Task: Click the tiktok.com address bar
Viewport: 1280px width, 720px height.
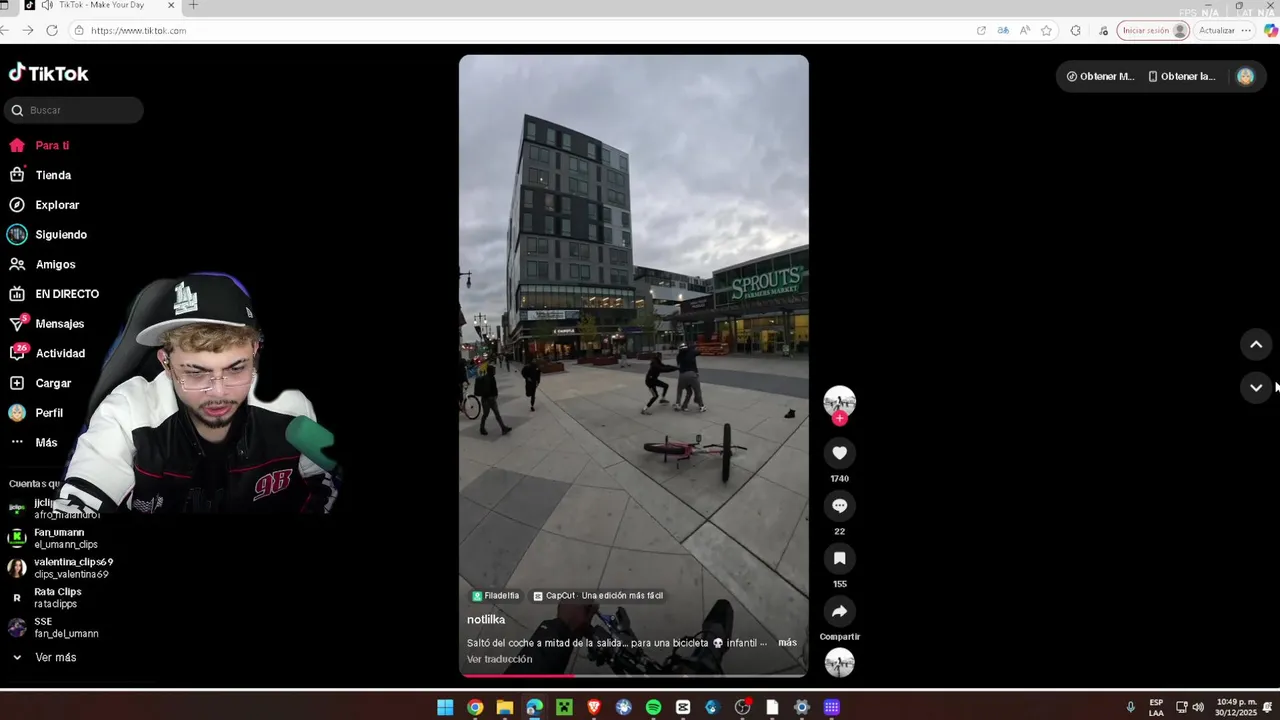Action: click(x=520, y=31)
